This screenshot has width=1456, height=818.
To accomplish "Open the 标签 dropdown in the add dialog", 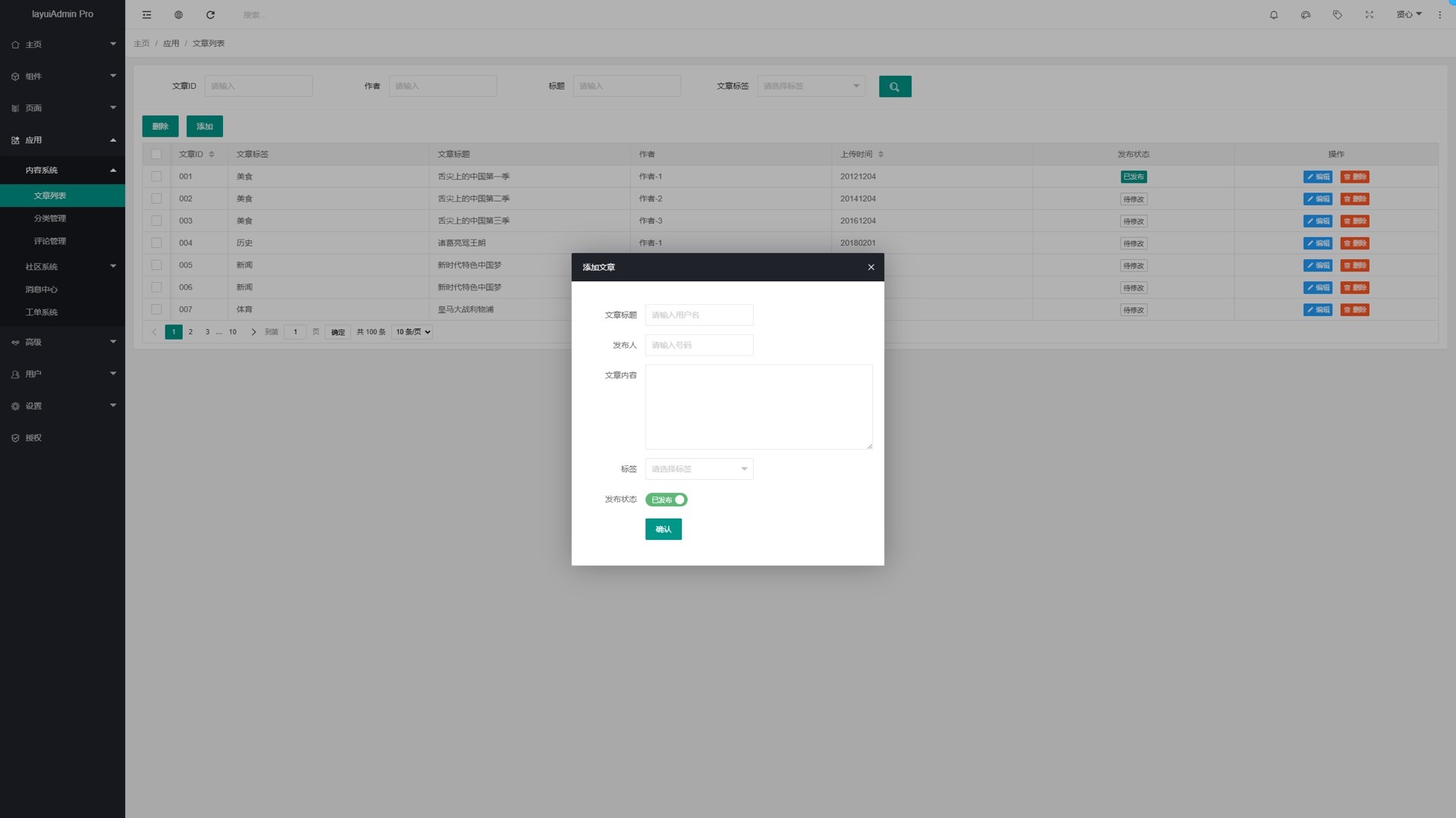I will pyautogui.click(x=698, y=469).
